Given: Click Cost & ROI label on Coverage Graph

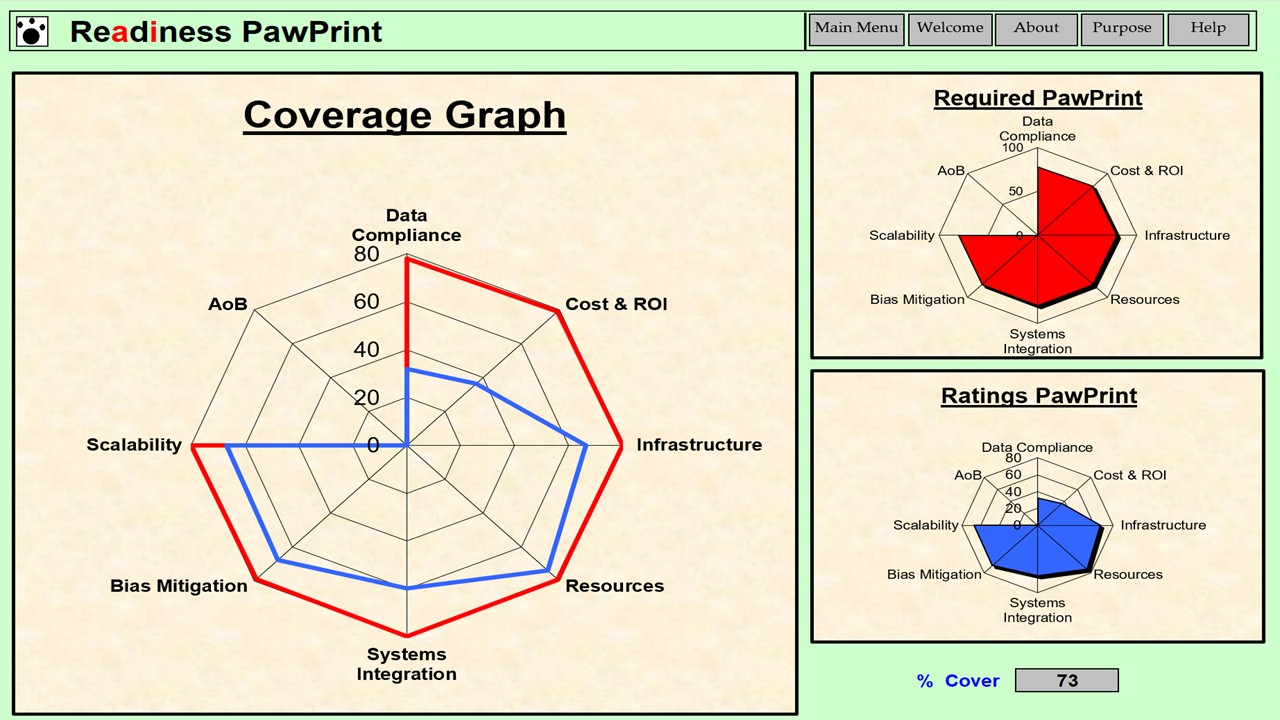Looking at the screenshot, I should click(x=616, y=304).
